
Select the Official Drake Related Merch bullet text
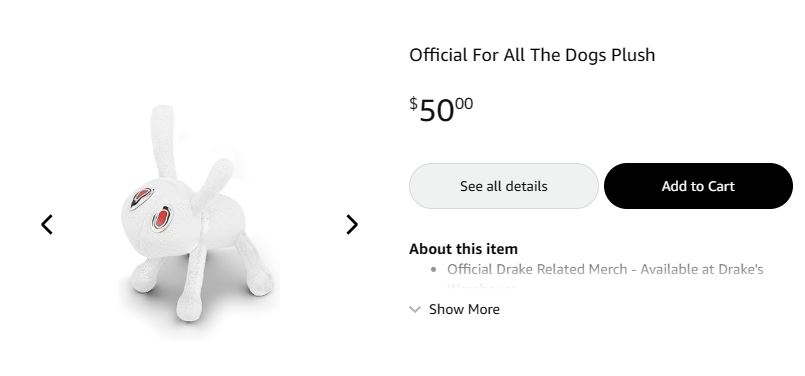(605, 269)
